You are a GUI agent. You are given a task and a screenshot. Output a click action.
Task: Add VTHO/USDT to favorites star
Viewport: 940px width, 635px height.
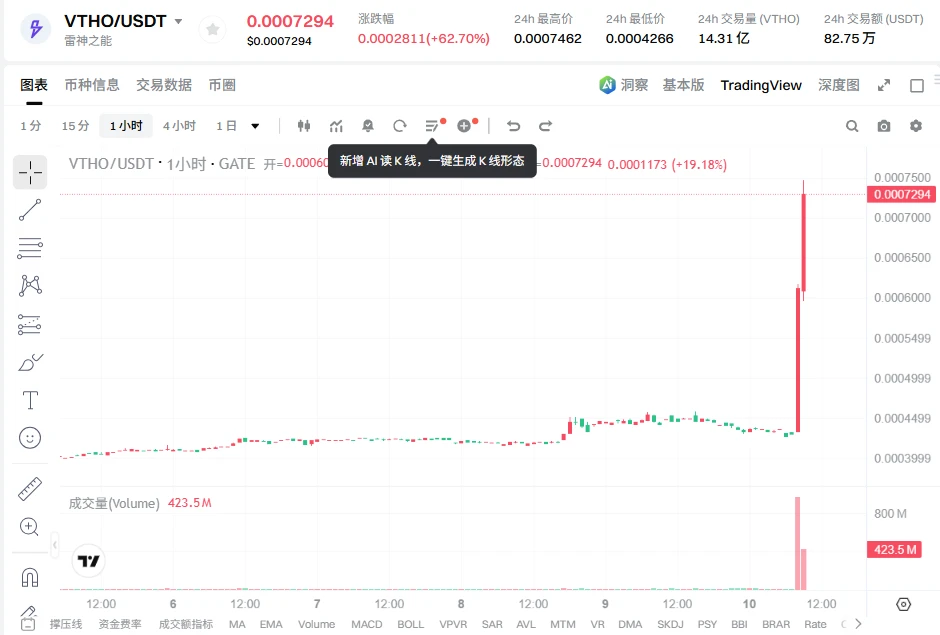212,29
